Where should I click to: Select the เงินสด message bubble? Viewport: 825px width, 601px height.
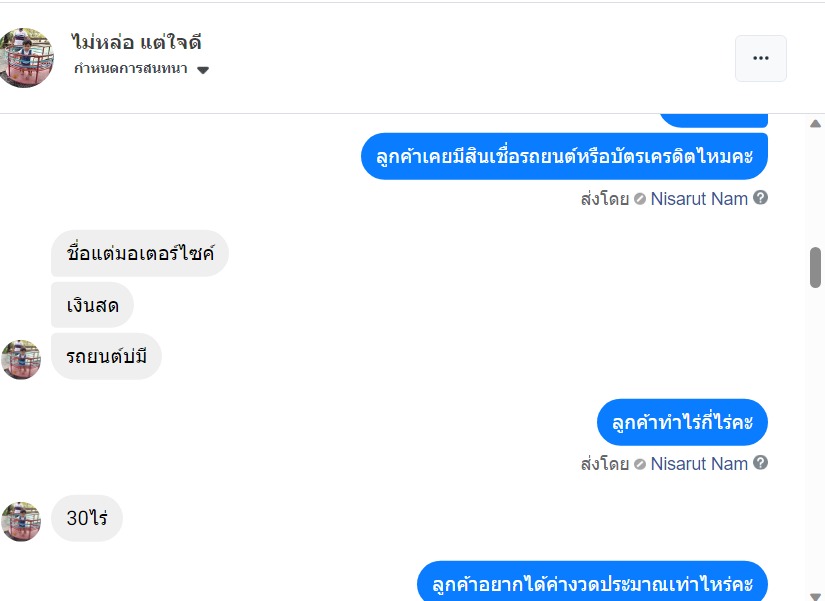92,305
